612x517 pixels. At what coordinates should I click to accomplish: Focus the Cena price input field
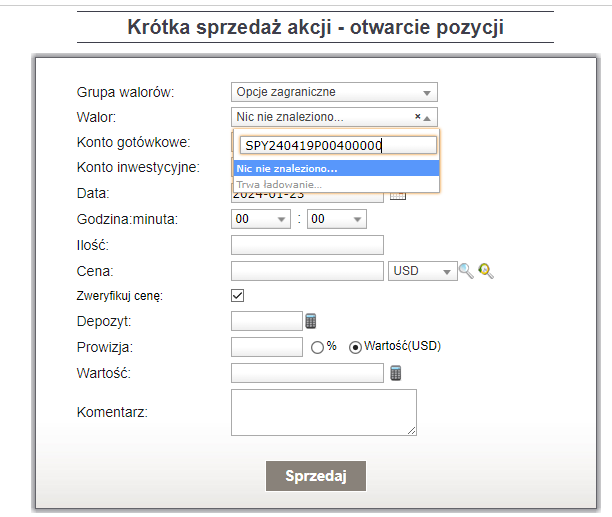(x=307, y=271)
